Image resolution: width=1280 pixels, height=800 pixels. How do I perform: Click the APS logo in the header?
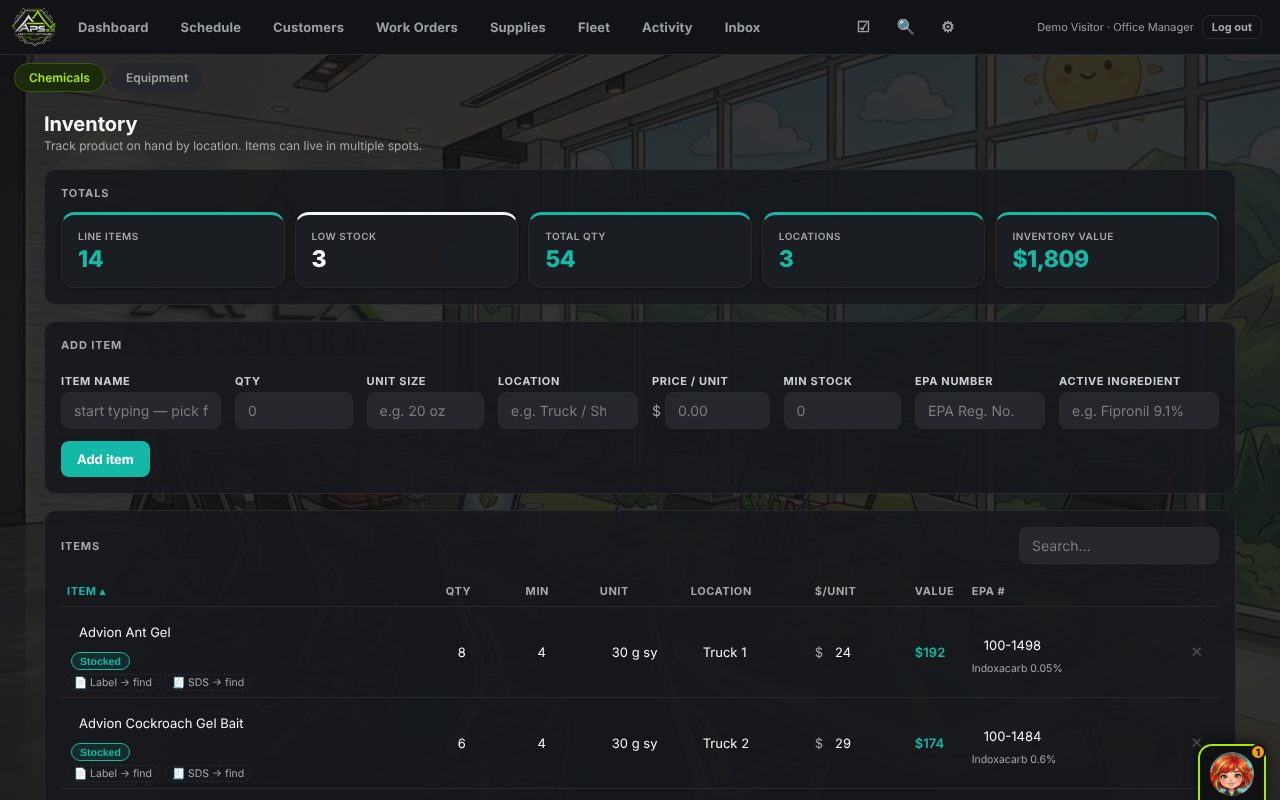(34, 27)
